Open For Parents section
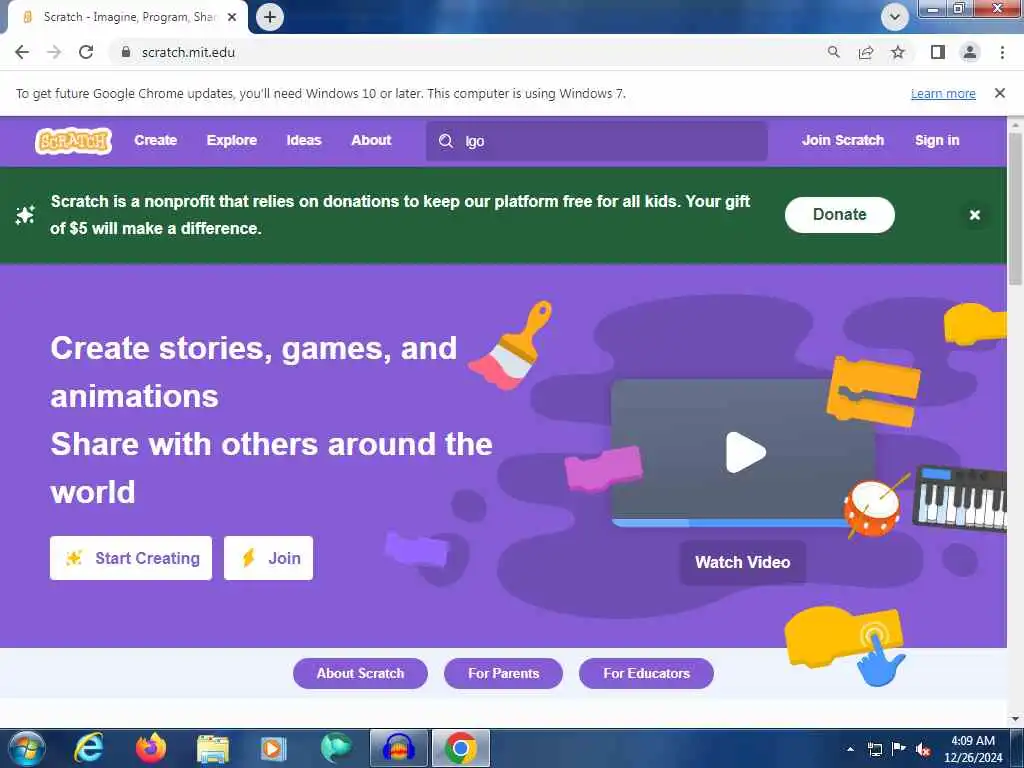Screen dimensions: 1024x768 click(504, 673)
